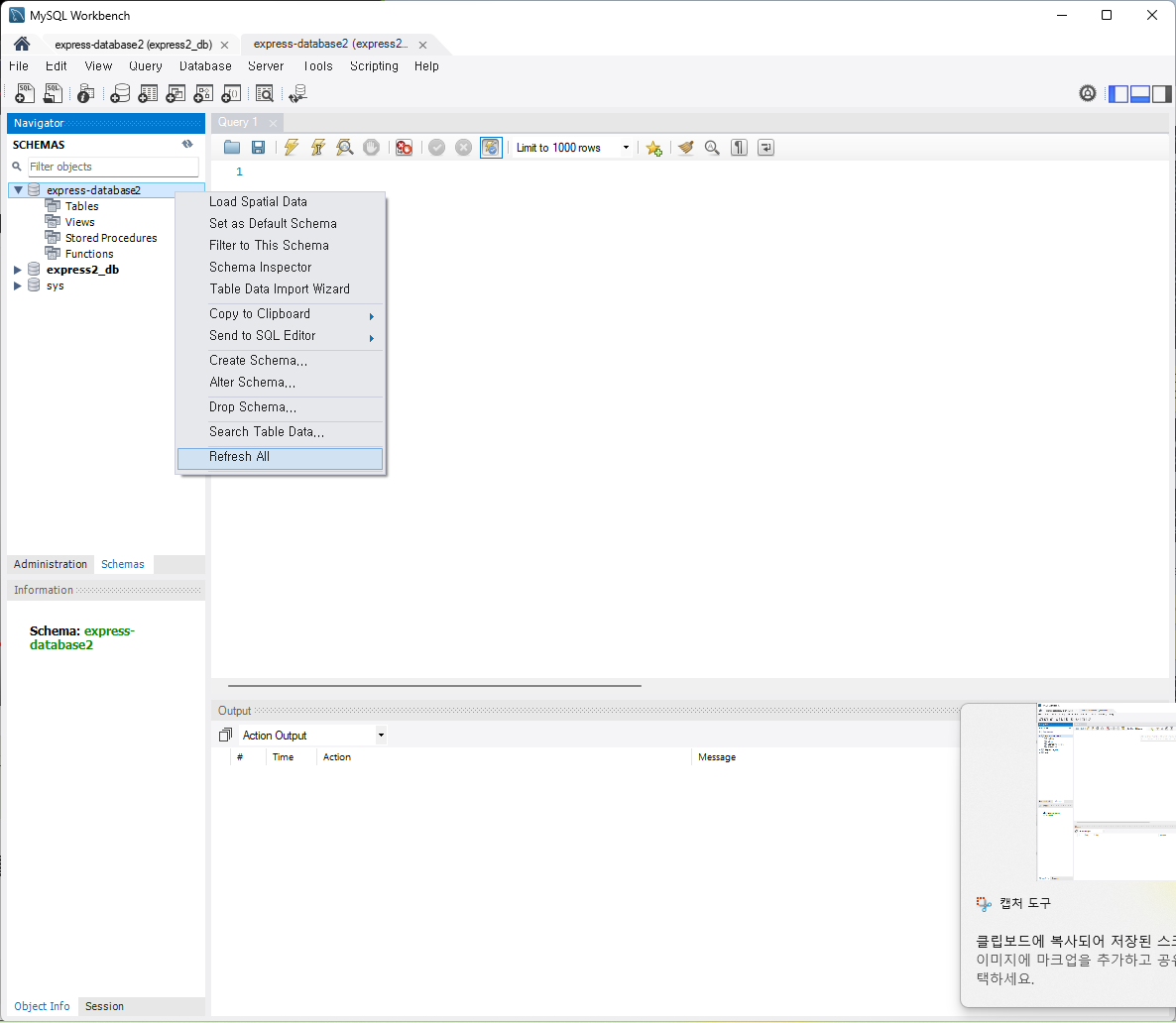Open the Scripting menu

click(x=374, y=66)
